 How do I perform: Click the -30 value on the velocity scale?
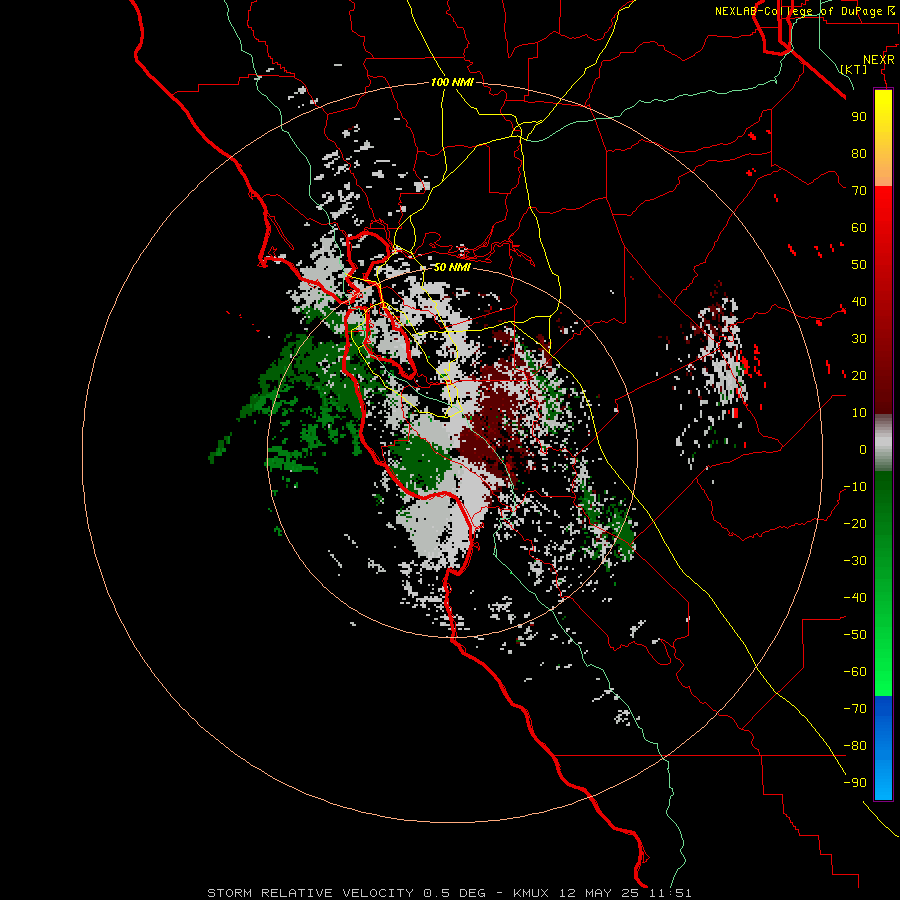tap(855, 561)
